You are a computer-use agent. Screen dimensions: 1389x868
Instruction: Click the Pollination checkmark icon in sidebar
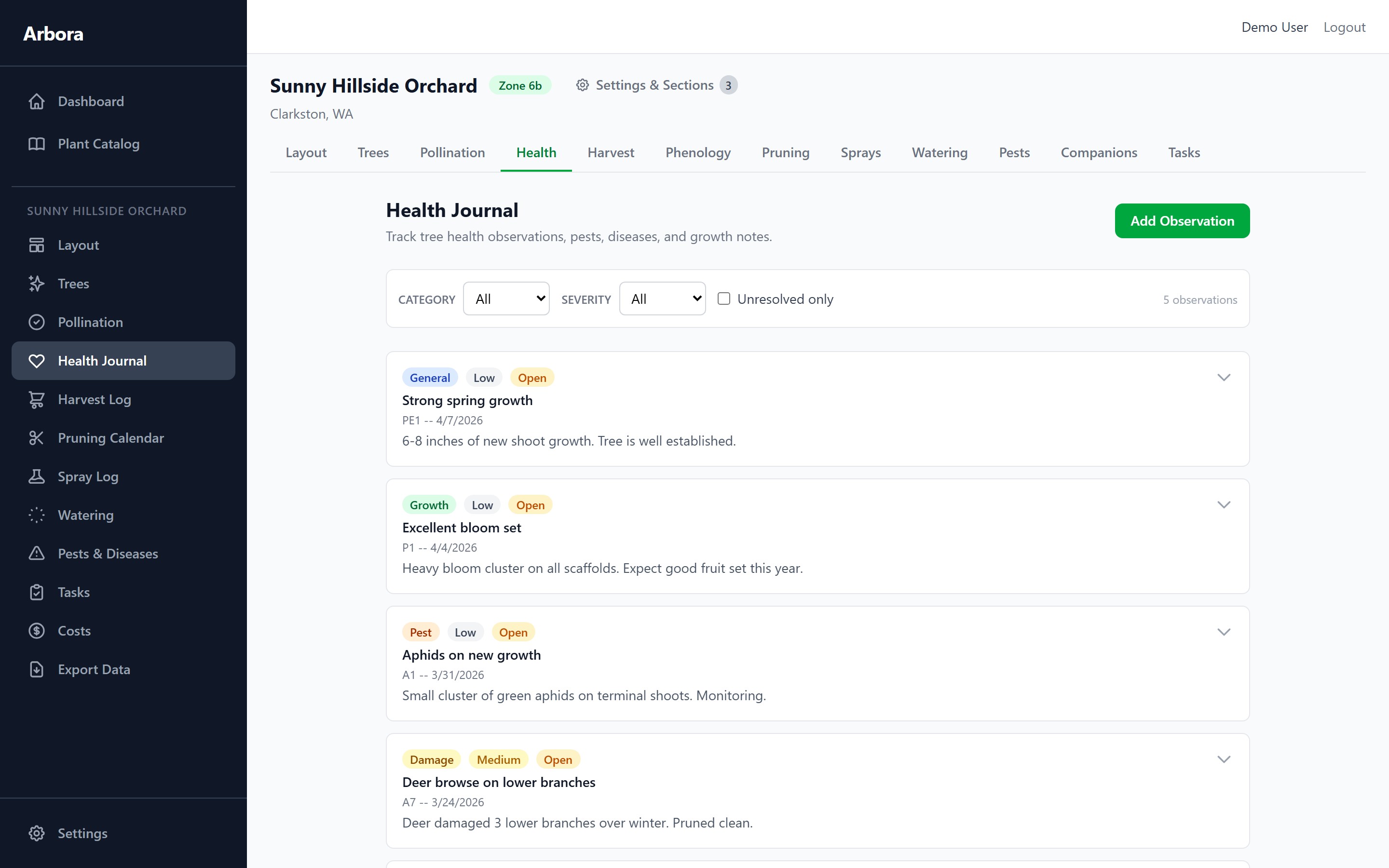[37, 322]
